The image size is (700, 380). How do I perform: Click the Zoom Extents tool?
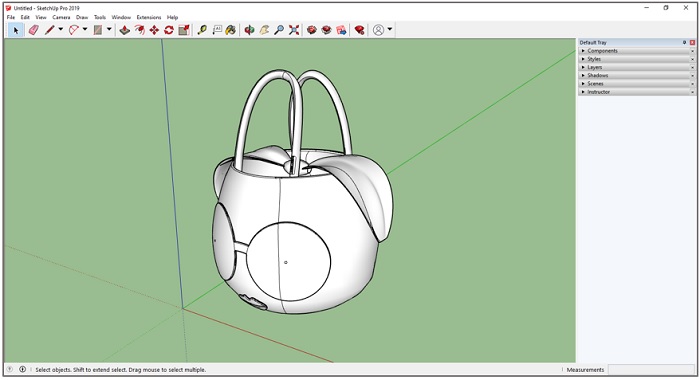[294, 30]
